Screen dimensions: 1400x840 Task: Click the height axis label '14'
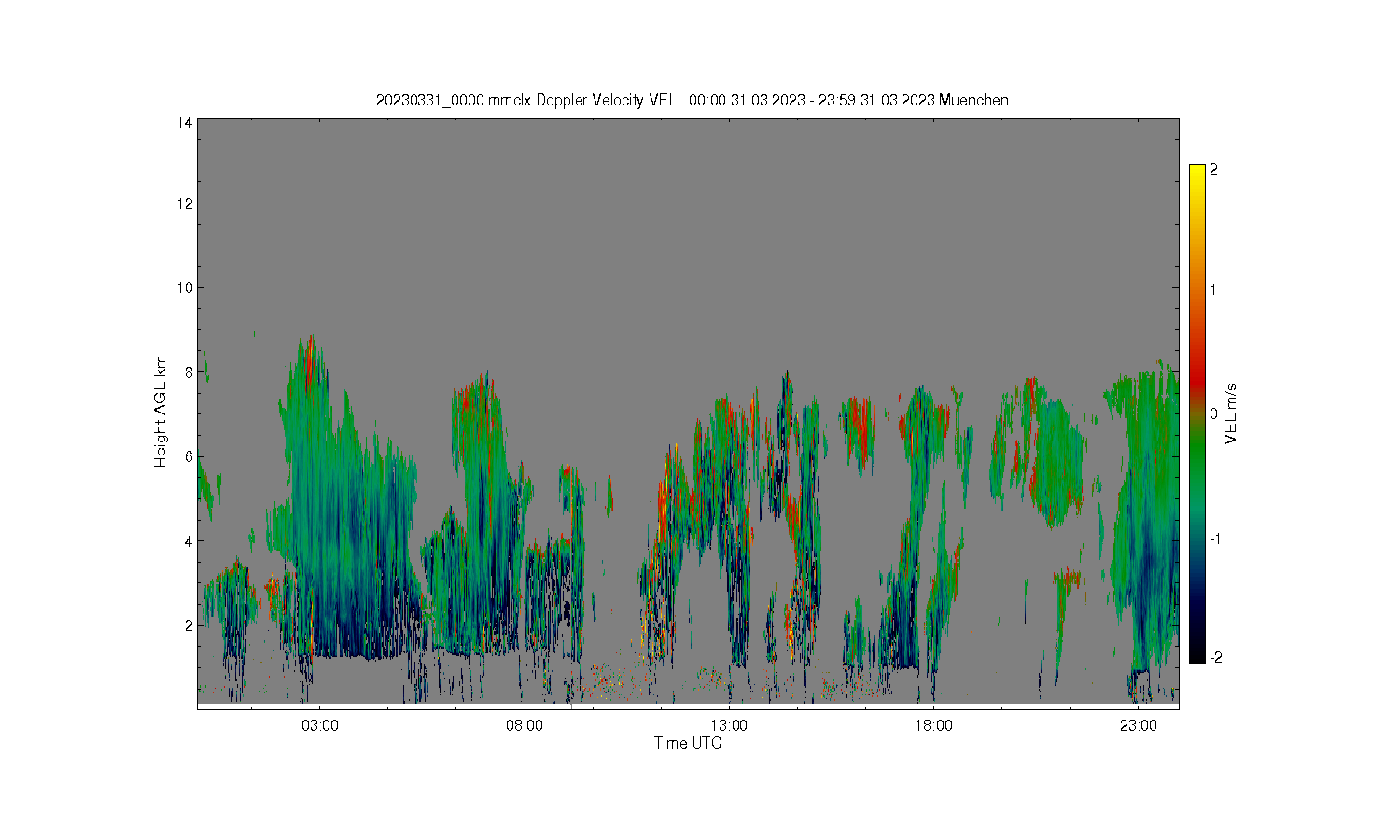[185, 122]
